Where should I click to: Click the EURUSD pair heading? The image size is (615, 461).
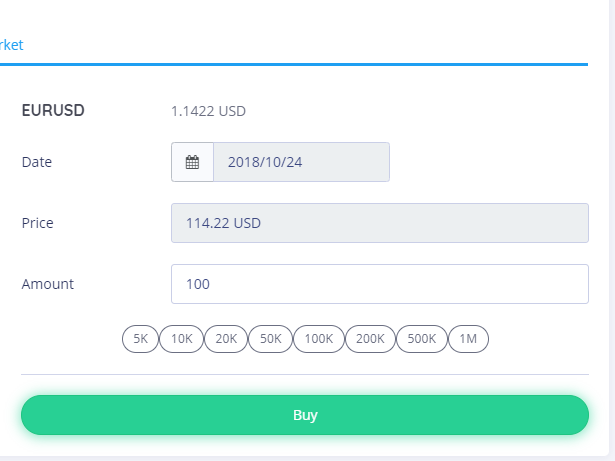pos(53,111)
